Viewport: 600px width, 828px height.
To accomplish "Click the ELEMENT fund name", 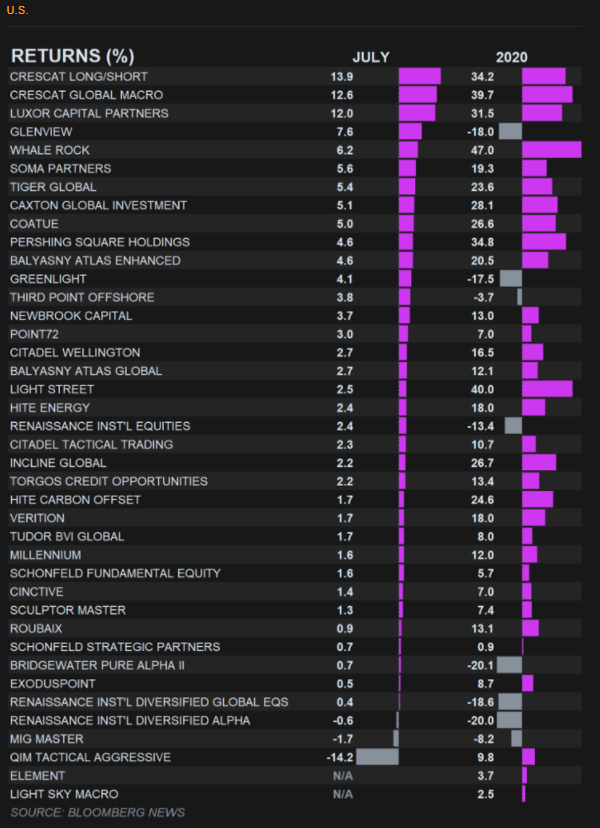I will (x=38, y=776).
